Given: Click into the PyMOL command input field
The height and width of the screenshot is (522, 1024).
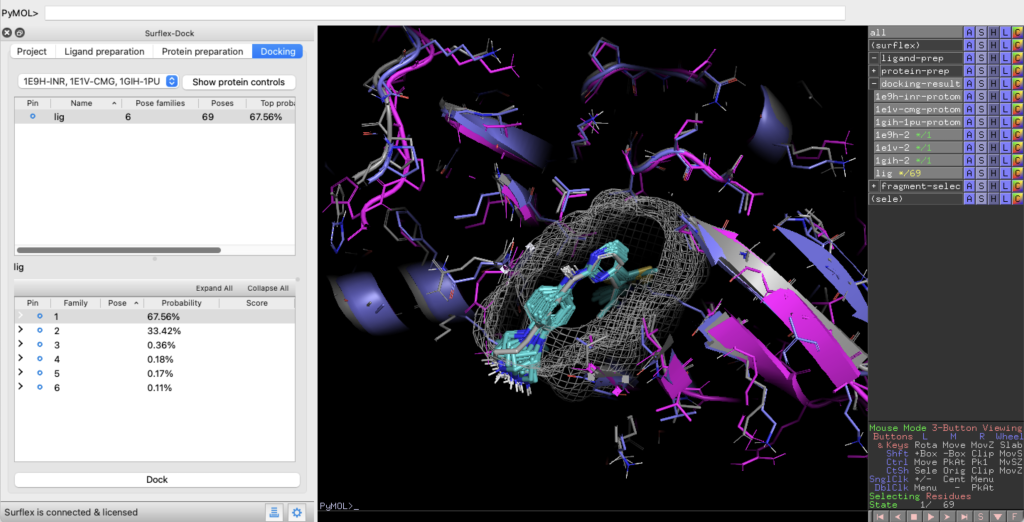Looking at the screenshot, I should coord(445,13).
